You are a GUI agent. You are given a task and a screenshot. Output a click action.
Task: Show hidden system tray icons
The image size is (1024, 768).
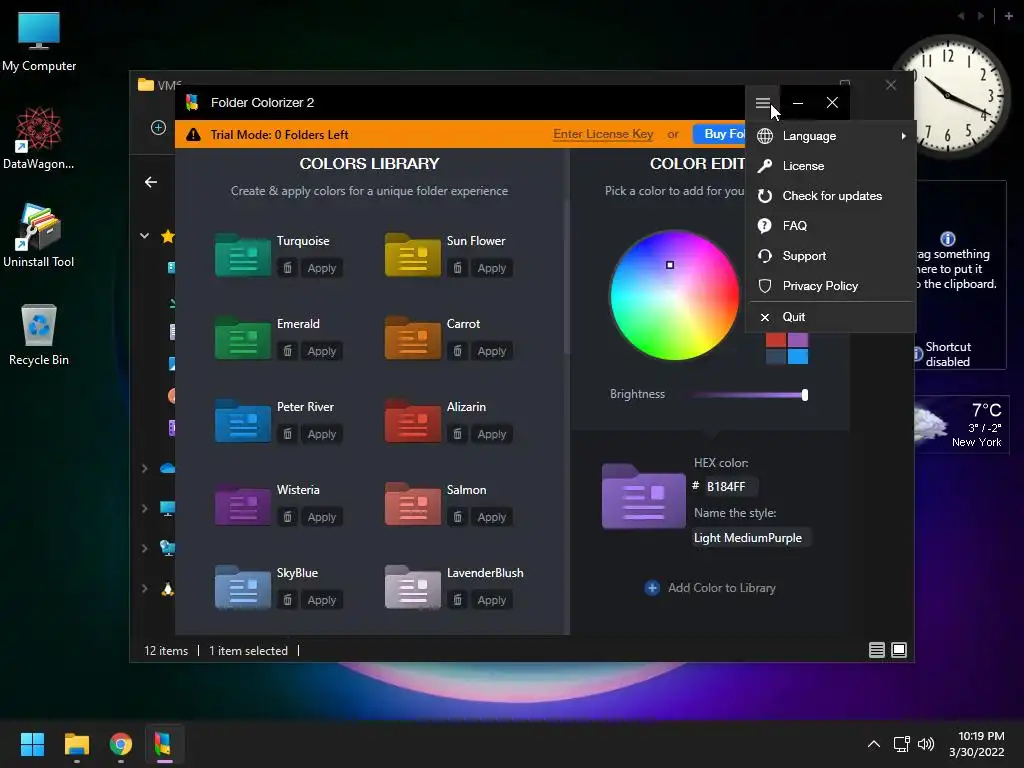coord(873,744)
